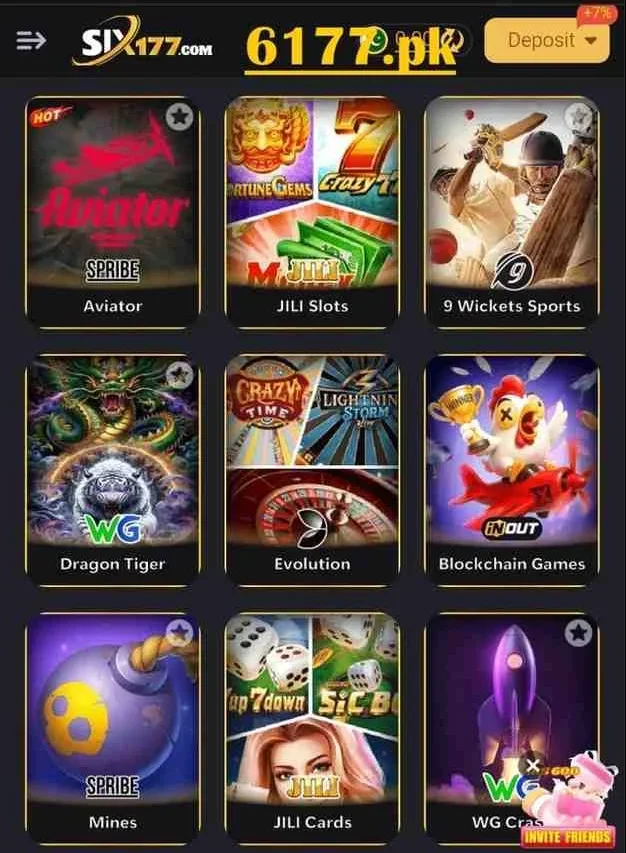Open JILI Cards category
This screenshot has width=626, height=853.
312,729
